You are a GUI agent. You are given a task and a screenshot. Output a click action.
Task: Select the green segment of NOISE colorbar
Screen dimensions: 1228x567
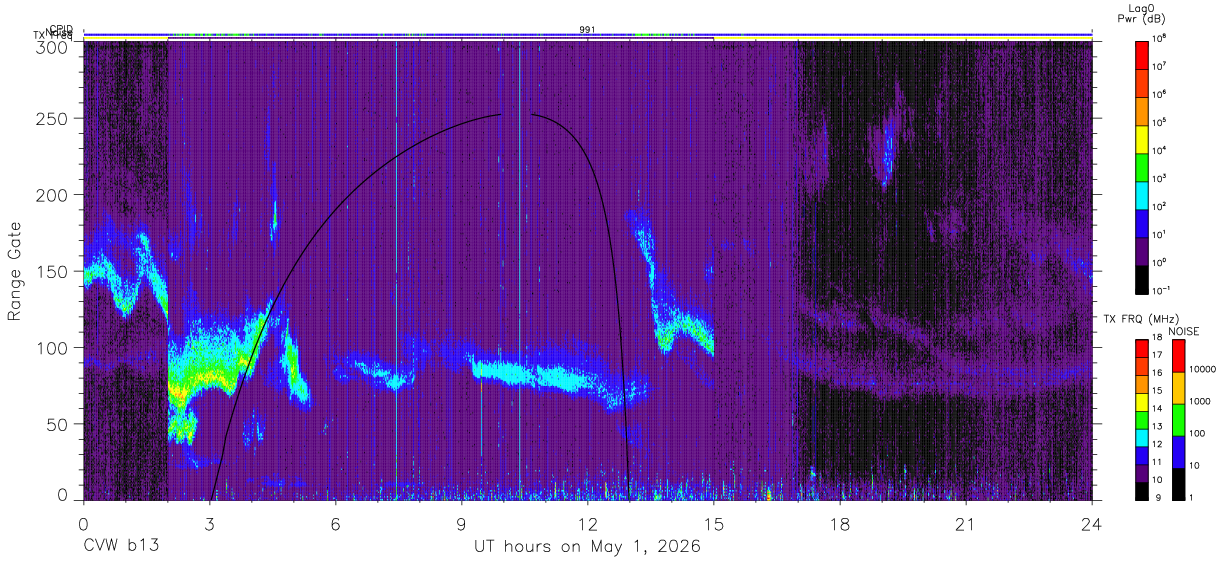click(x=1179, y=419)
